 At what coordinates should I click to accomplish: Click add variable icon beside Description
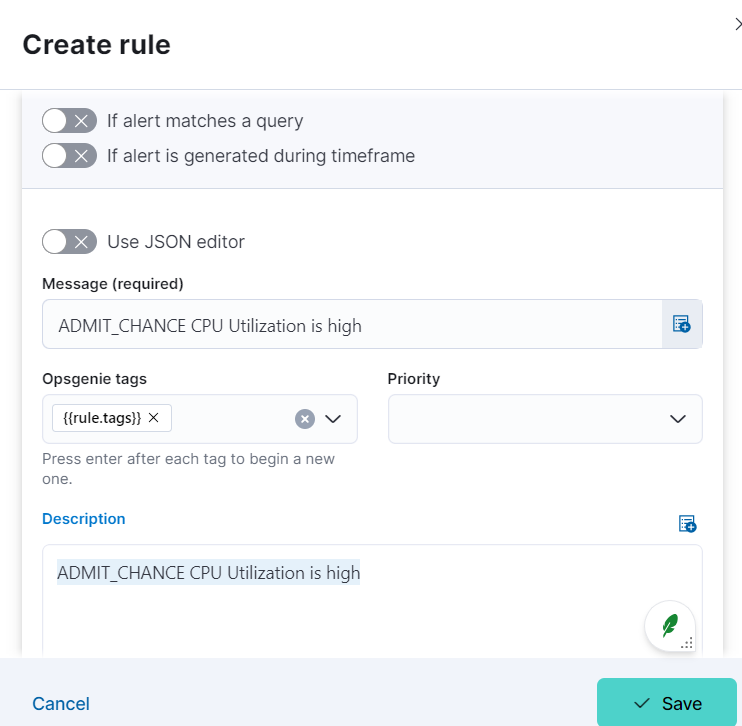coord(687,523)
